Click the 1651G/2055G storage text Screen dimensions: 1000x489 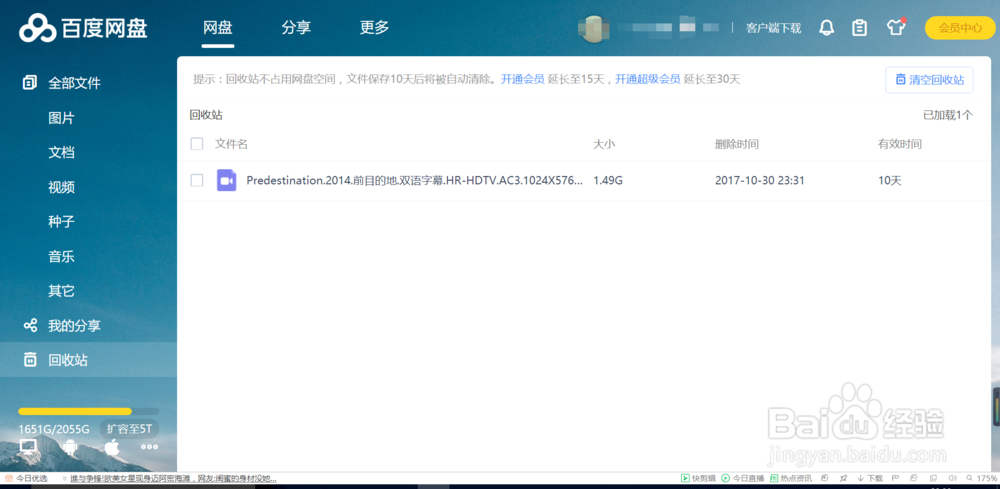[54, 428]
